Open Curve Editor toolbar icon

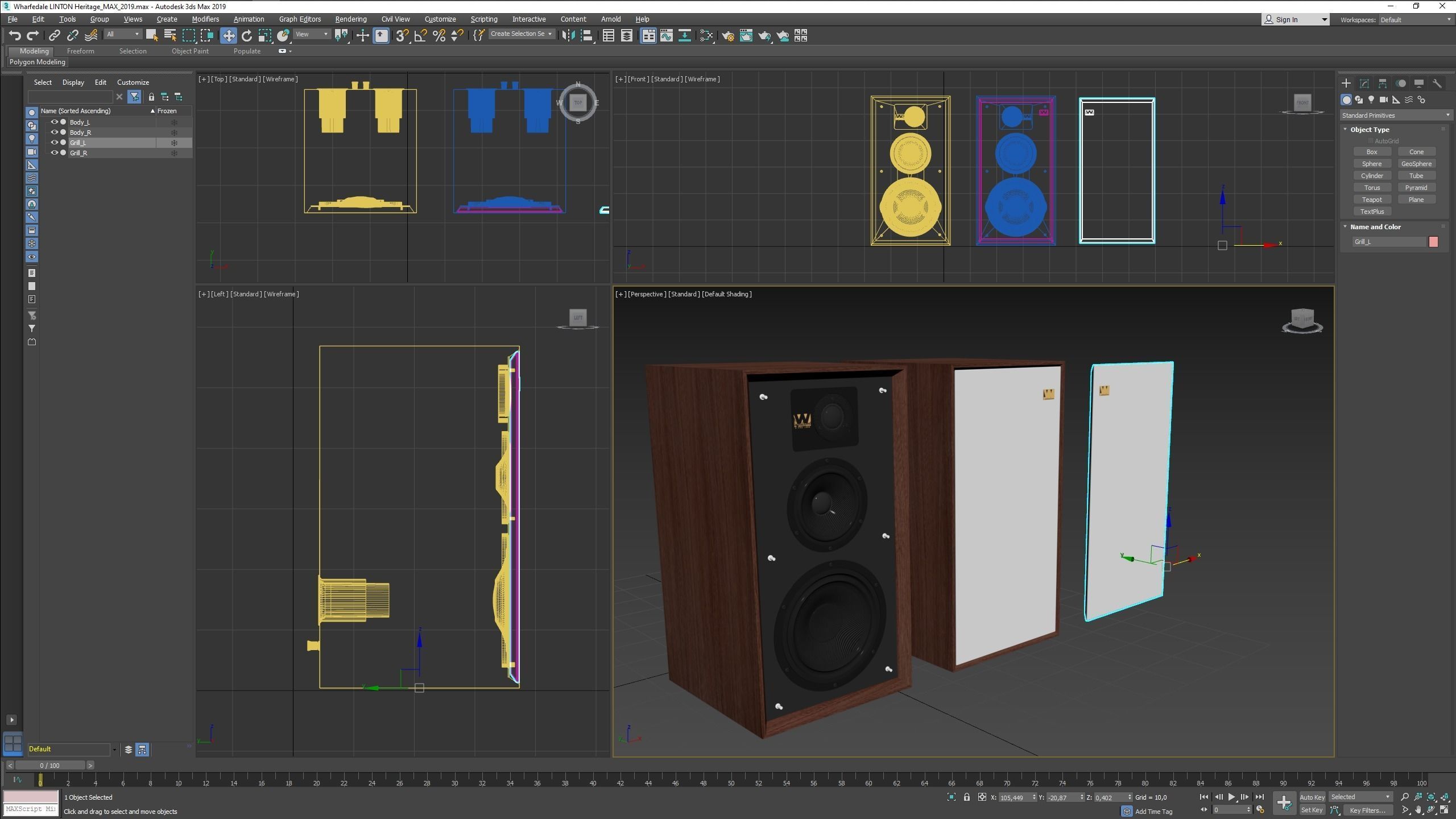667,36
